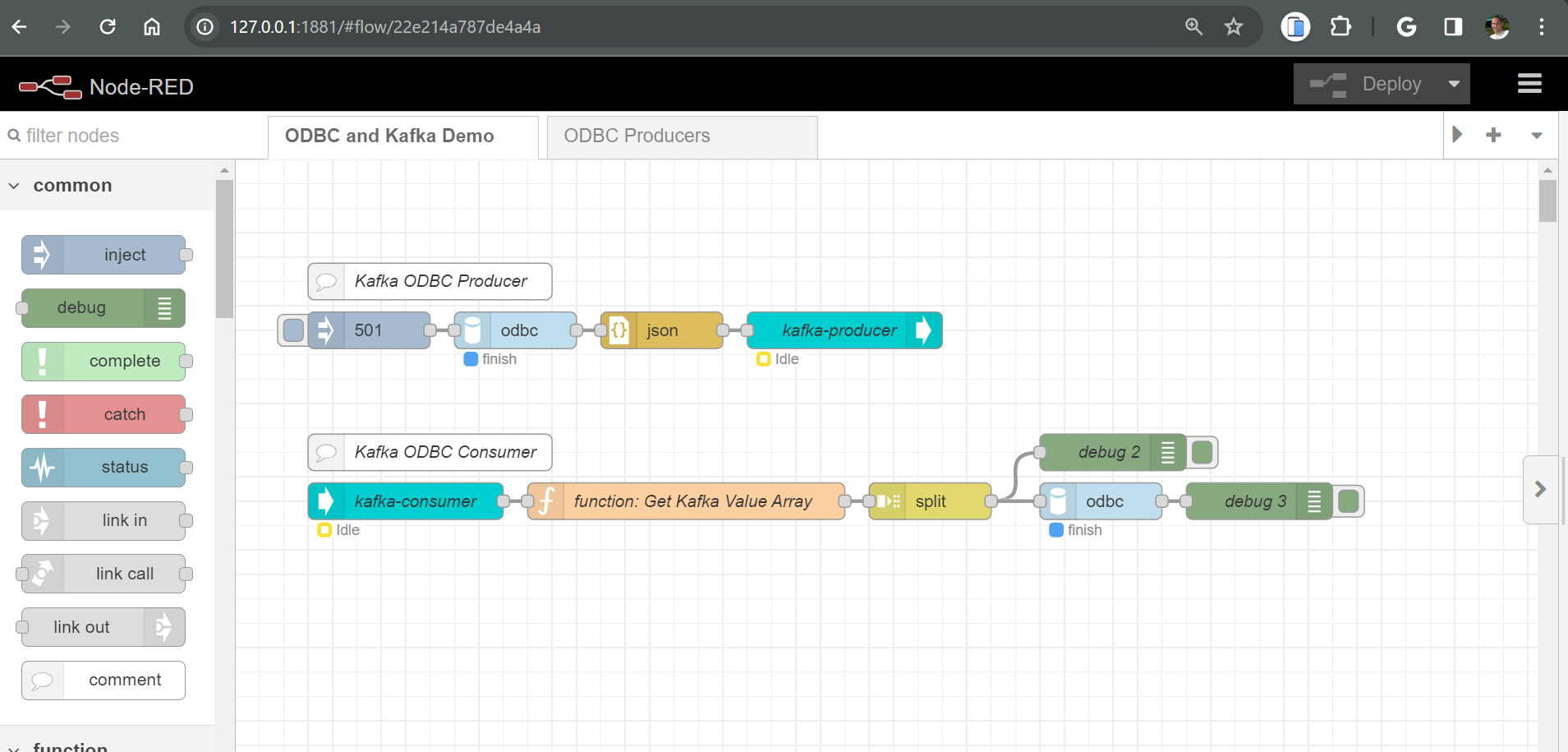Select the debug 3 node
Image resolution: width=1568 pixels, height=752 pixels.
pos(1259,501)
